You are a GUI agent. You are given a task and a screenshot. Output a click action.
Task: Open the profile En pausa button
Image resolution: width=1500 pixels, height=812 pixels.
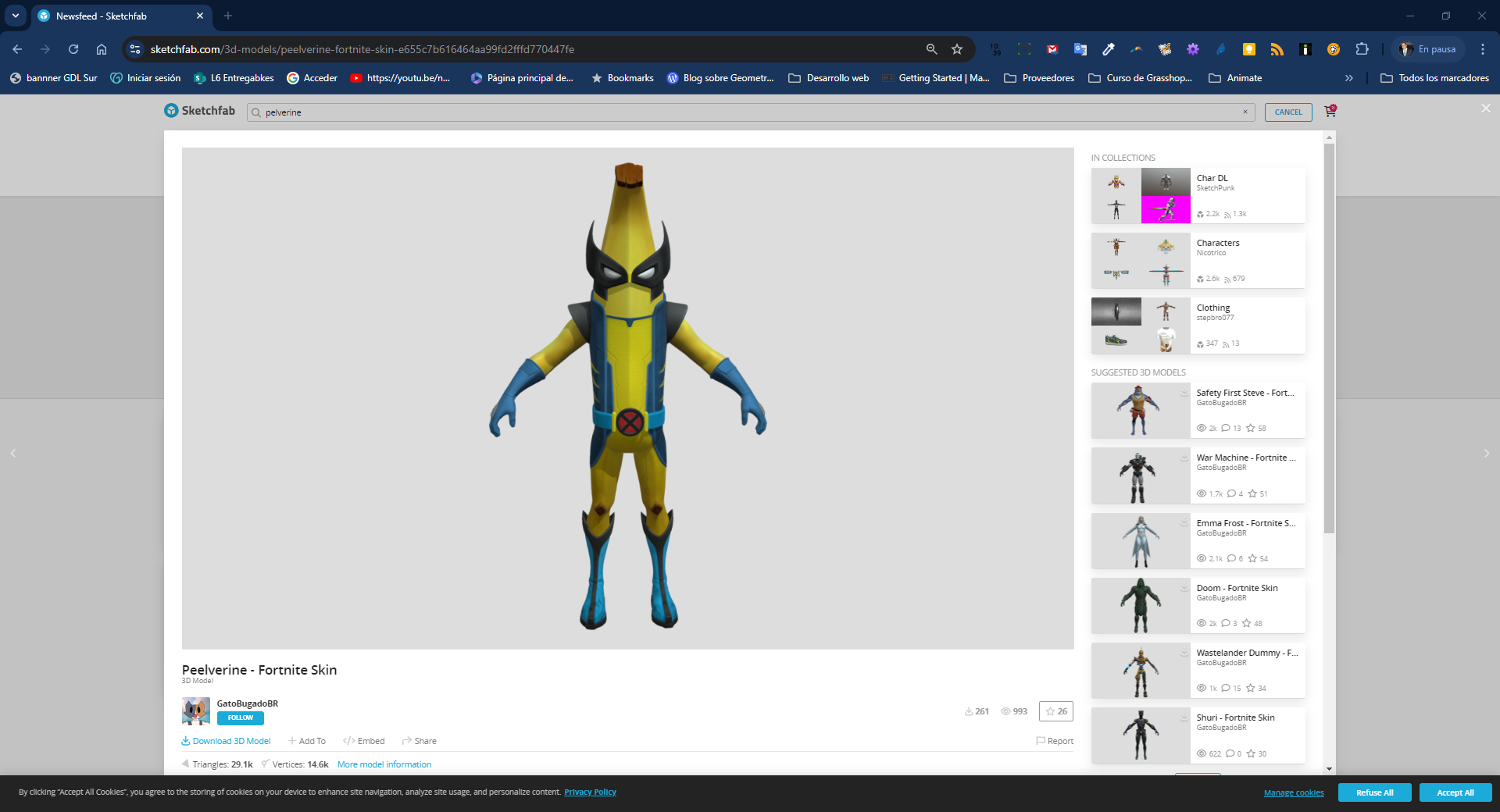pos(1428,49)
